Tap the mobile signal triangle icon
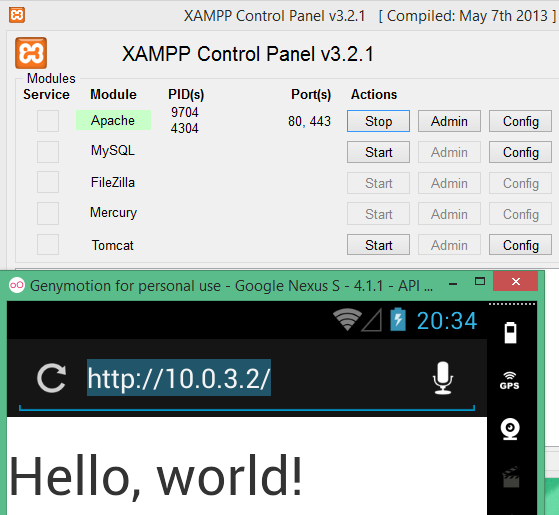The height and width of the screenshot is (515, 559). [372, 320]
